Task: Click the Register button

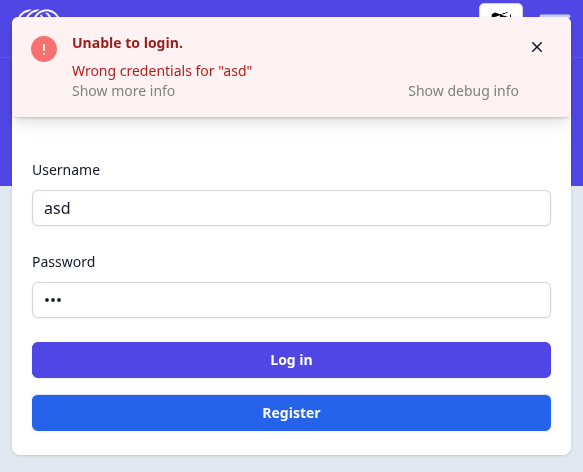Action: [291, 413]
